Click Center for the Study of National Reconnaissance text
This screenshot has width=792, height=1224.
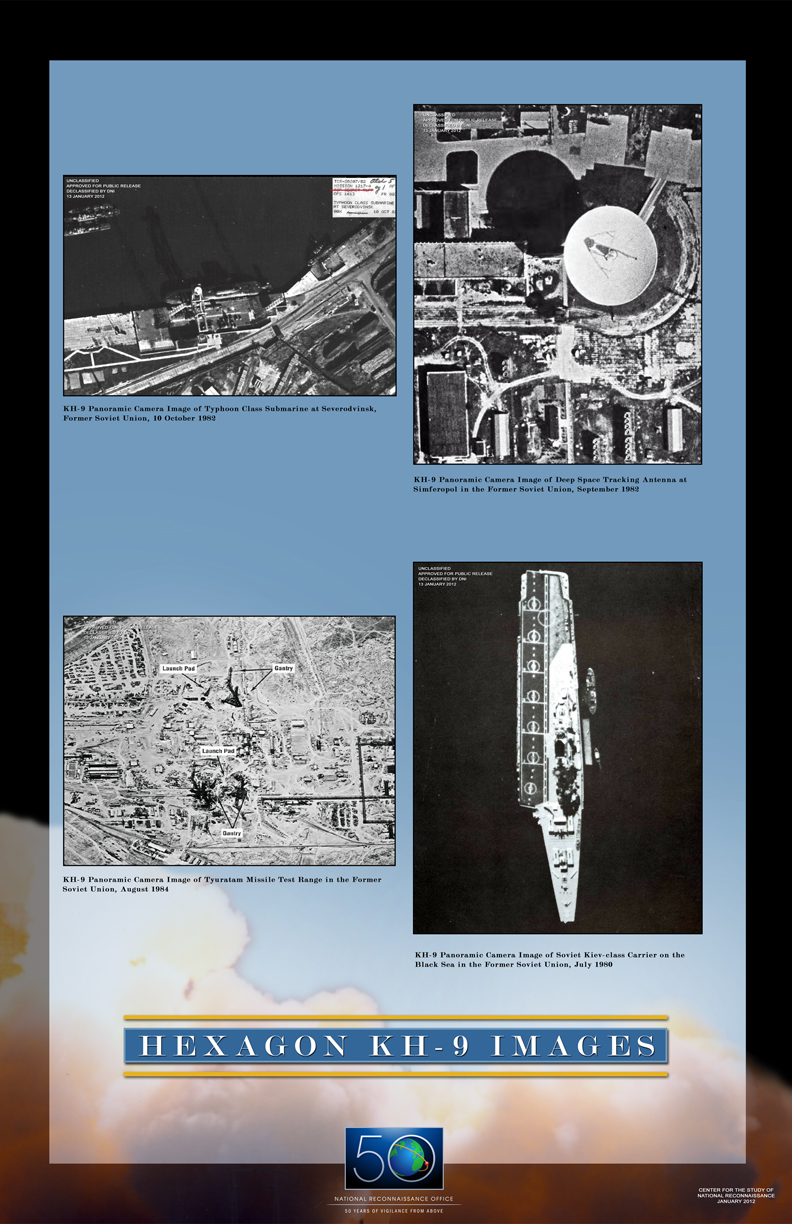735,1195
